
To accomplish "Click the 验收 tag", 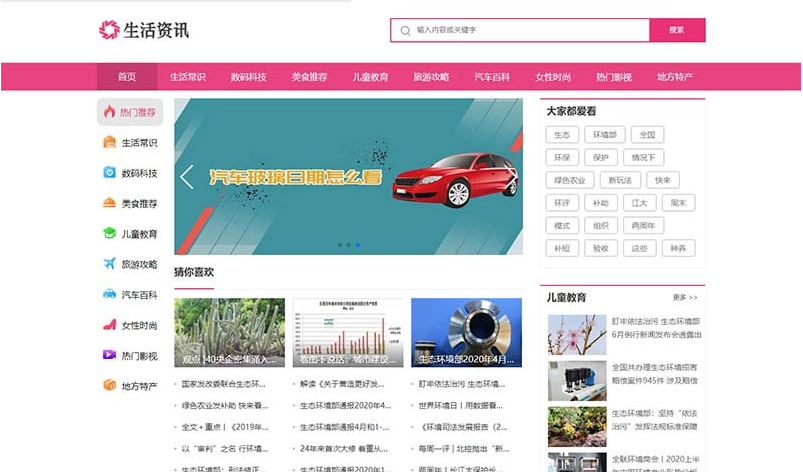I will [601, 248].
